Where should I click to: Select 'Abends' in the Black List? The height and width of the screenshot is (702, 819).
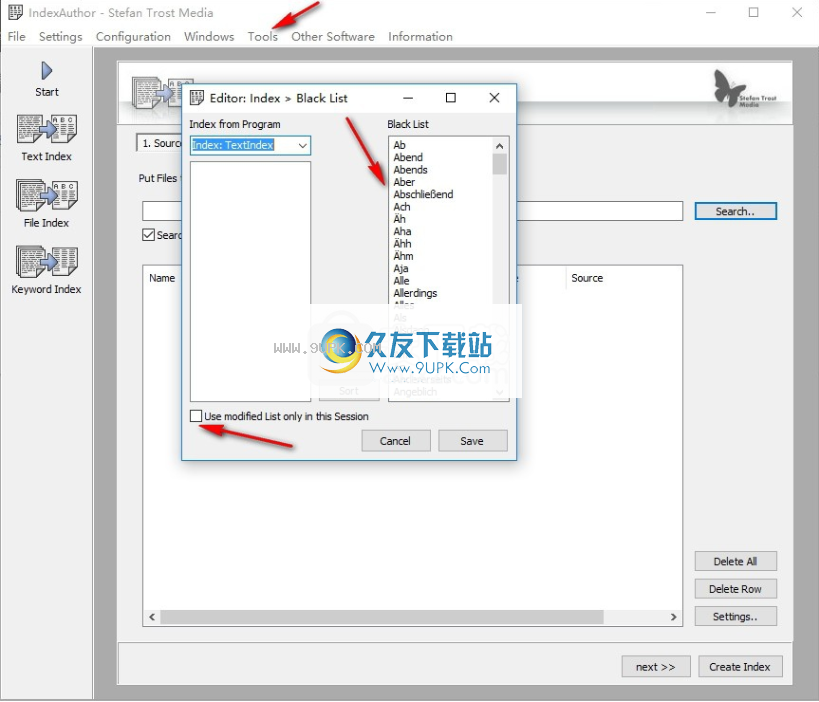(411, 170)
